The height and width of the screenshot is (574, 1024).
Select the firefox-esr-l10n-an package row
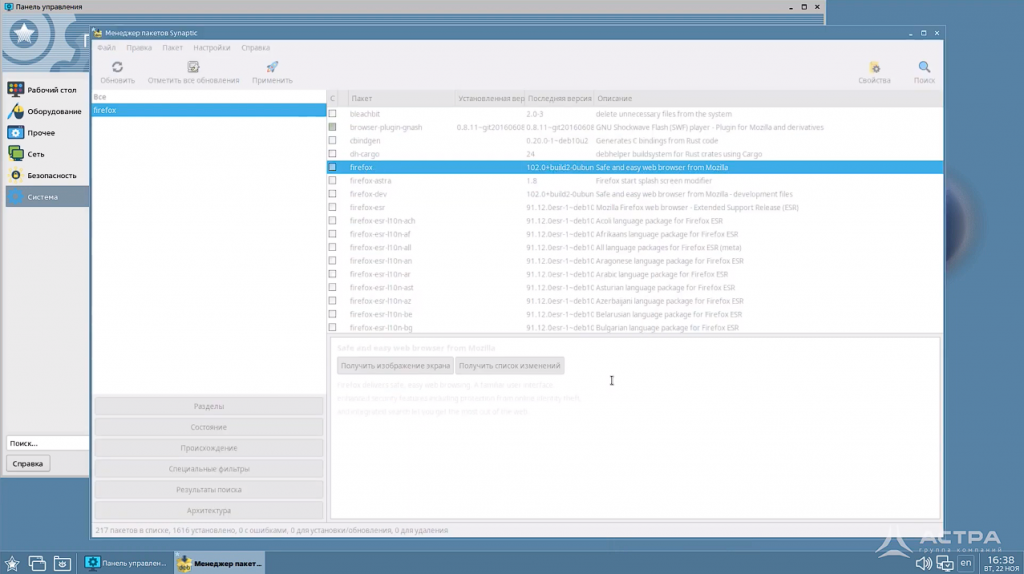click(635, 261)
